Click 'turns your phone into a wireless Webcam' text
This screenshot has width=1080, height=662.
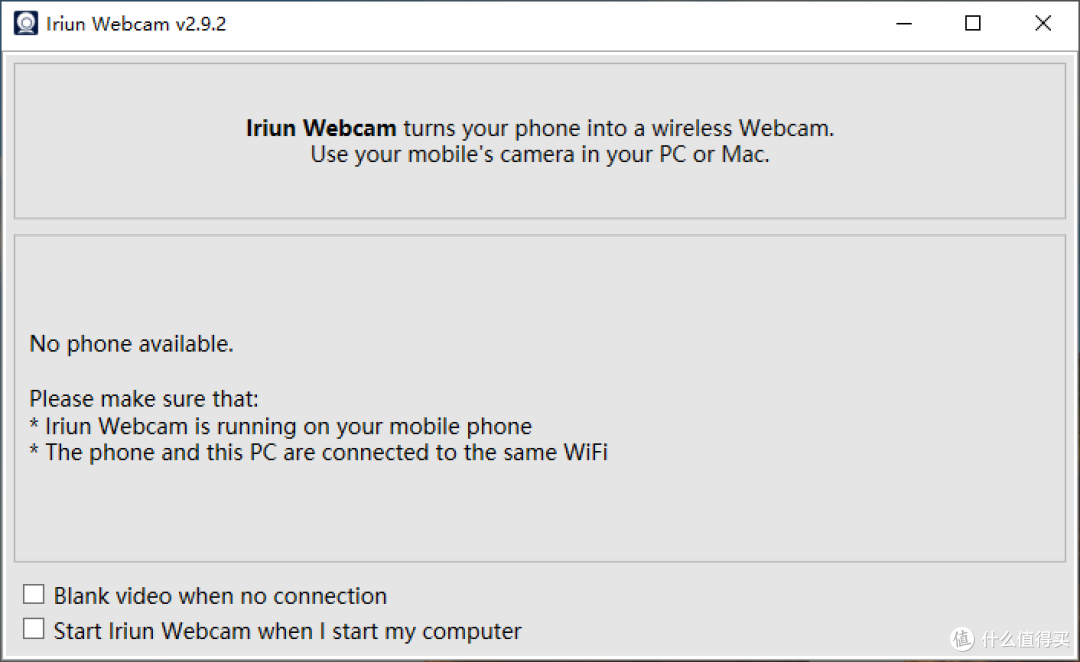tap(618, 128)
